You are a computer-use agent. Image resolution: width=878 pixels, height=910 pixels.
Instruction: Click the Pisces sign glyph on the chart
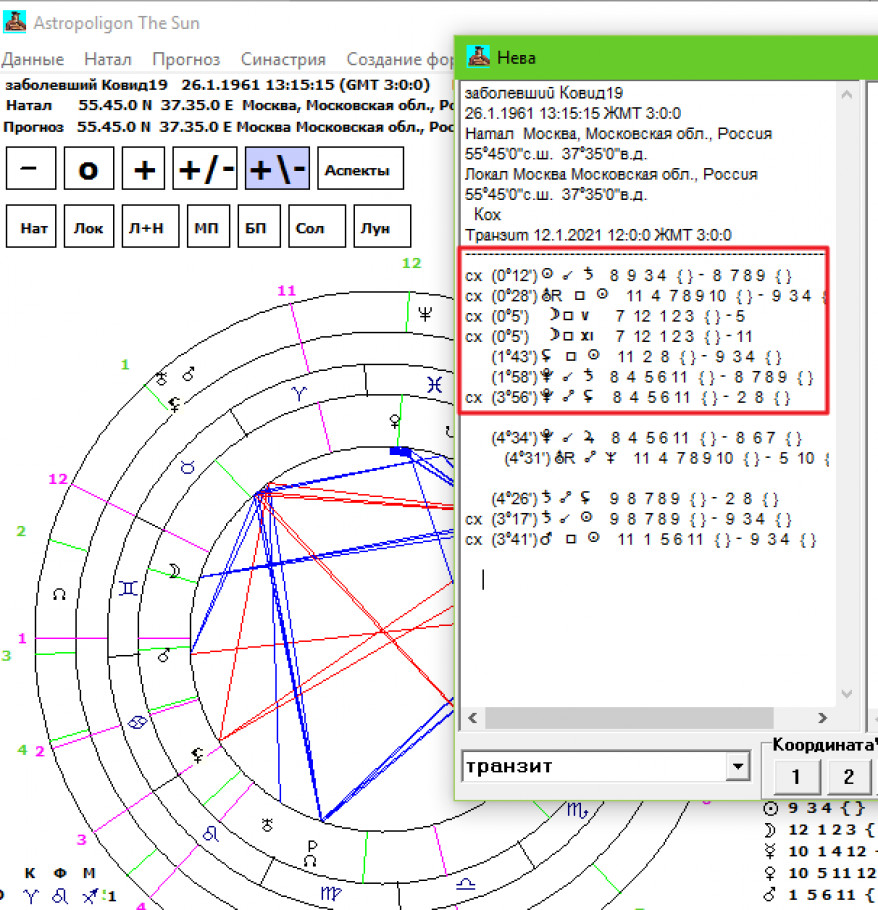point(435,385)
